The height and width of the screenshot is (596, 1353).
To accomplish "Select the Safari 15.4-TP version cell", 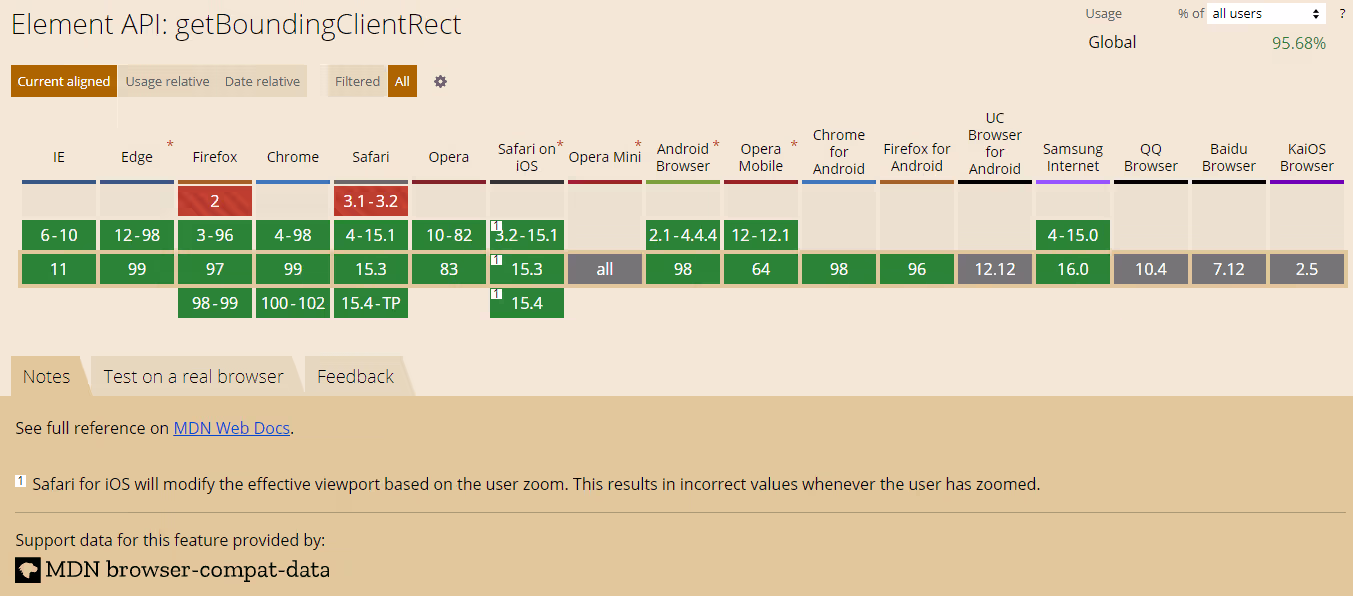I will (x=371, y=303).
